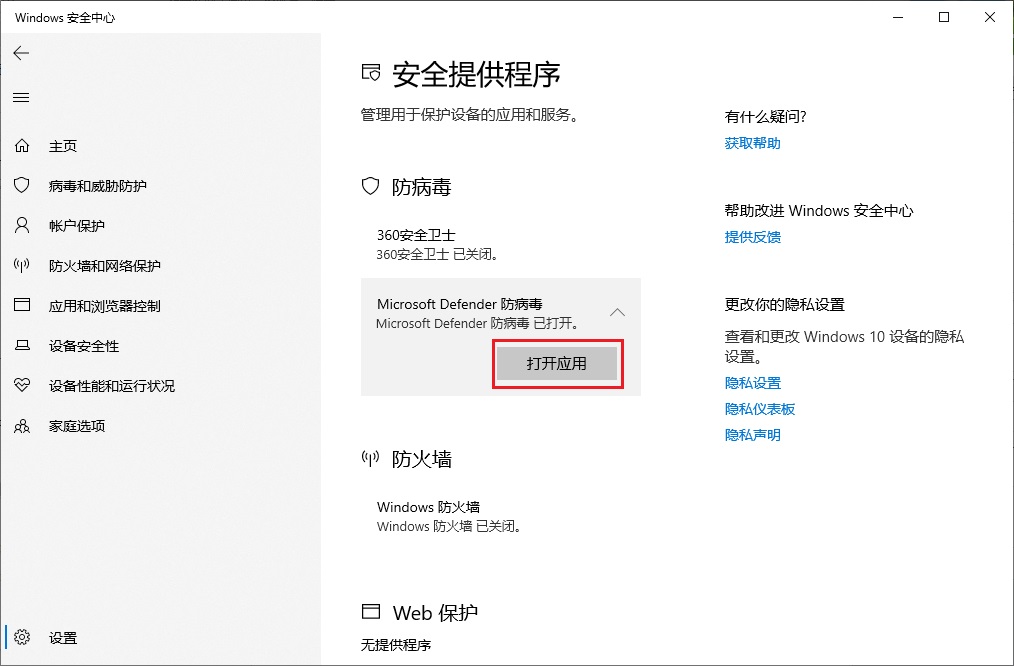Click the window icon next to Web 保护

pyautogui.click(x=371, y=611)
